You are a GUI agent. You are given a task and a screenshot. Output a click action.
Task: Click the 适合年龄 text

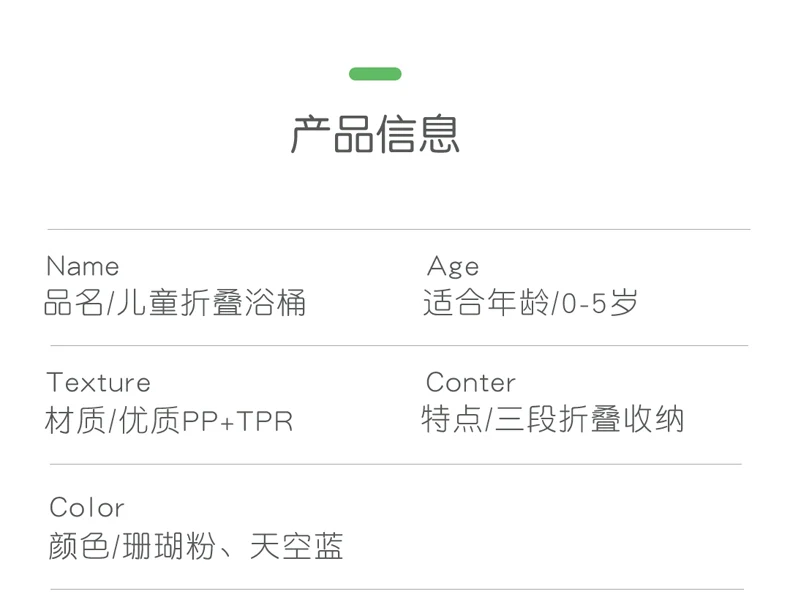point(485,303)
